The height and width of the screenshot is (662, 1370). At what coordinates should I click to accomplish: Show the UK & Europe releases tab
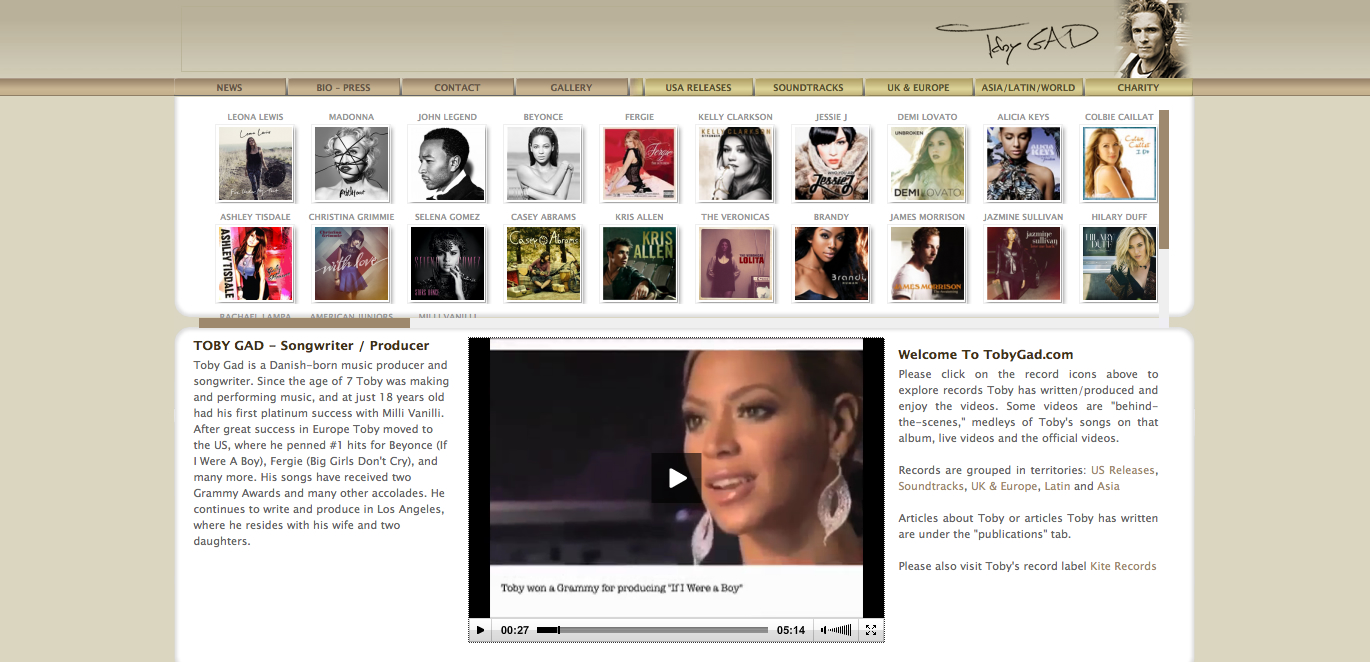[x=919, y=87]
